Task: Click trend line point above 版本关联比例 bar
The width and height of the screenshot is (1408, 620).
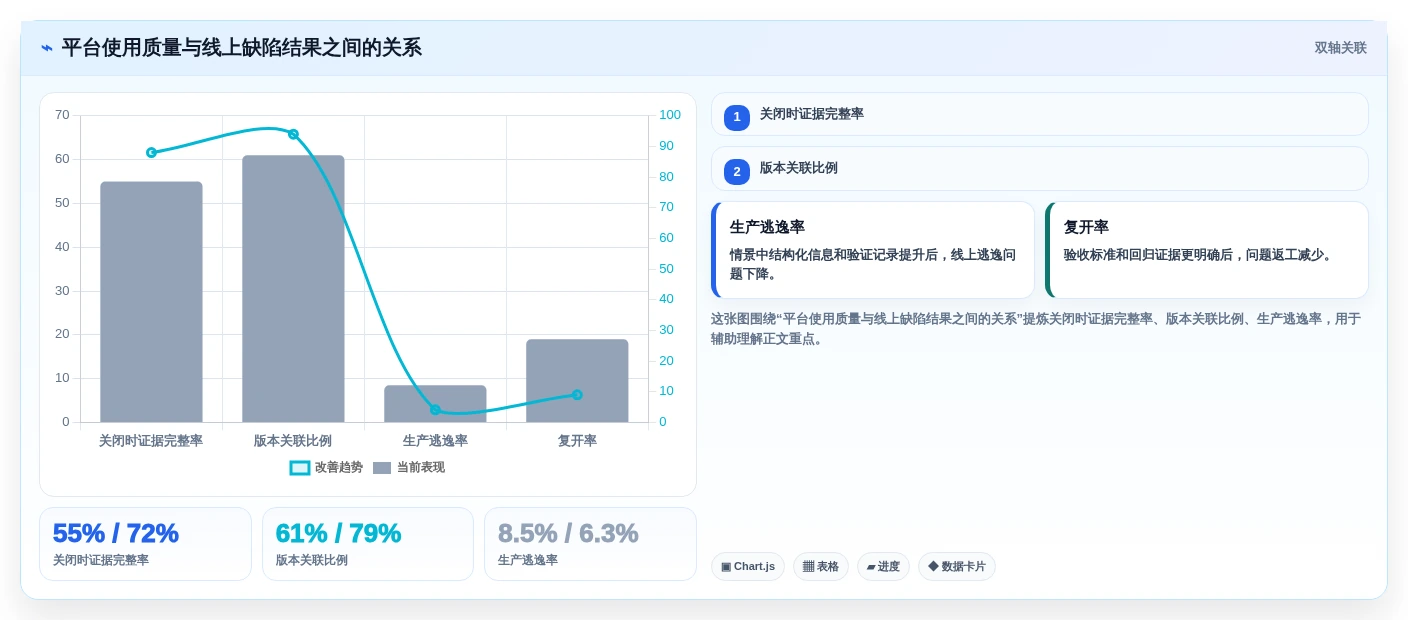Action: coord(293,134)
